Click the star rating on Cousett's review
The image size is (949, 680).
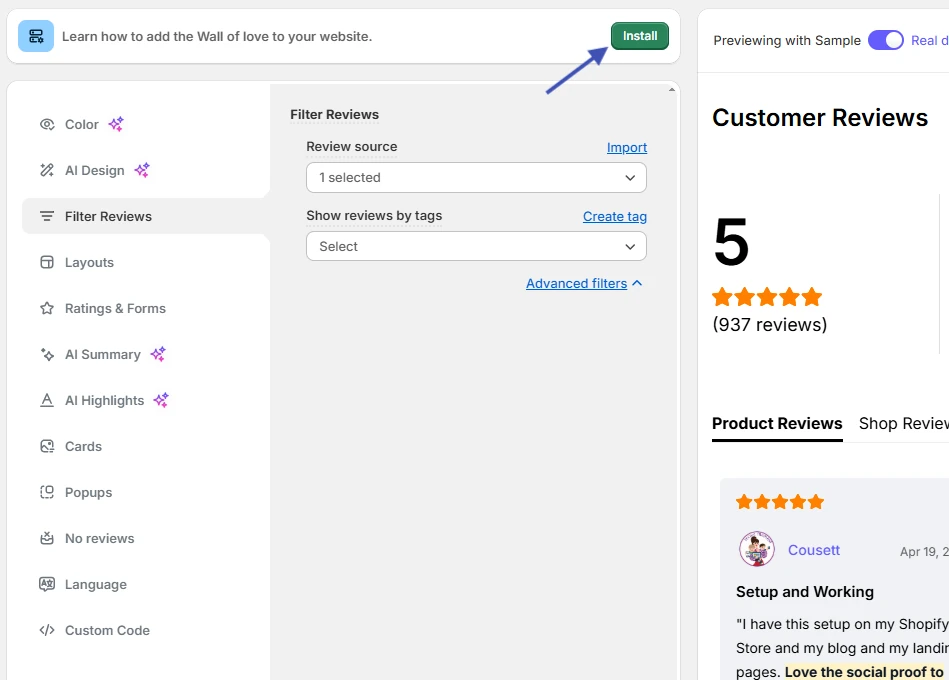[x=780, y=502]
